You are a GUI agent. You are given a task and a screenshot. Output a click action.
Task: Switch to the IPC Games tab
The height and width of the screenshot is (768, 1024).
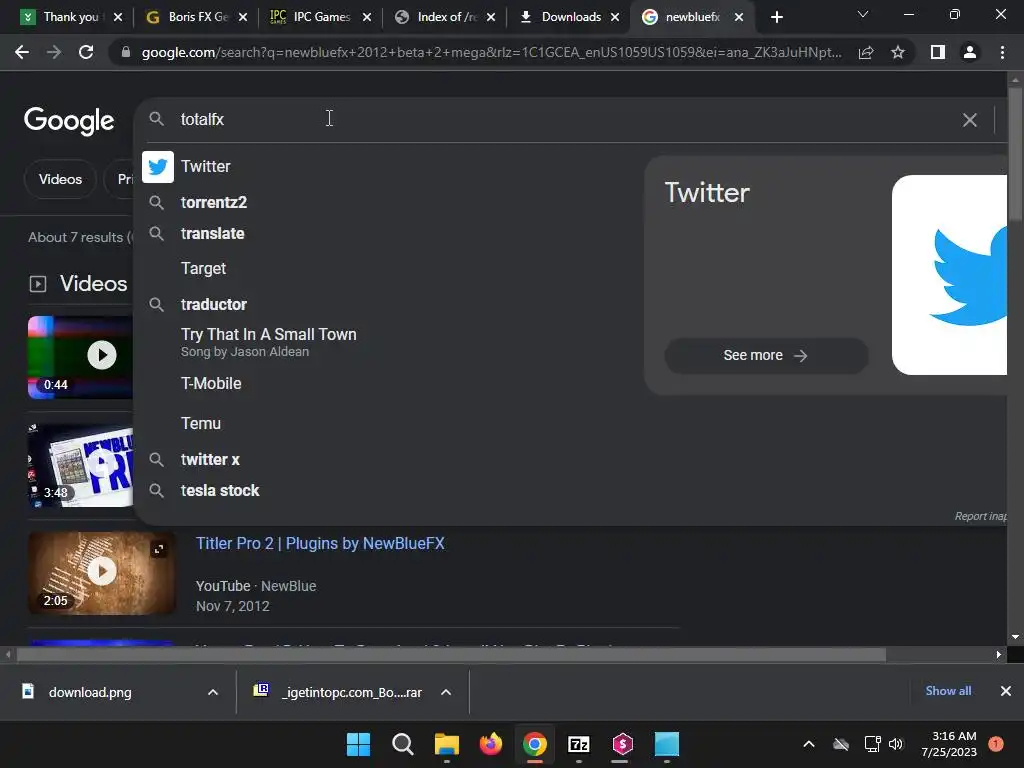(321, 17)
